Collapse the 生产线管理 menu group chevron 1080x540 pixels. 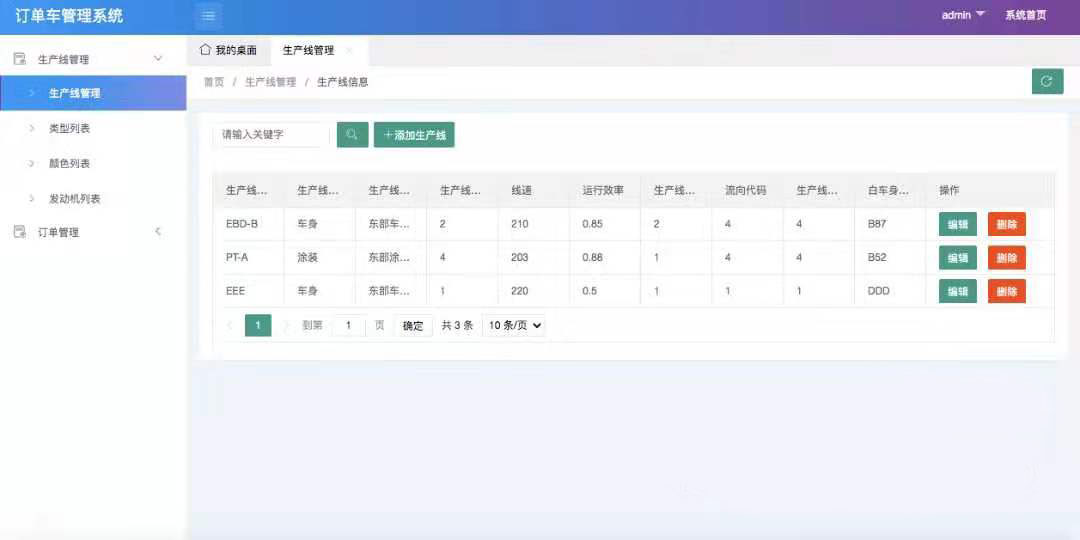pyautogui.click(x=157, y=59)
